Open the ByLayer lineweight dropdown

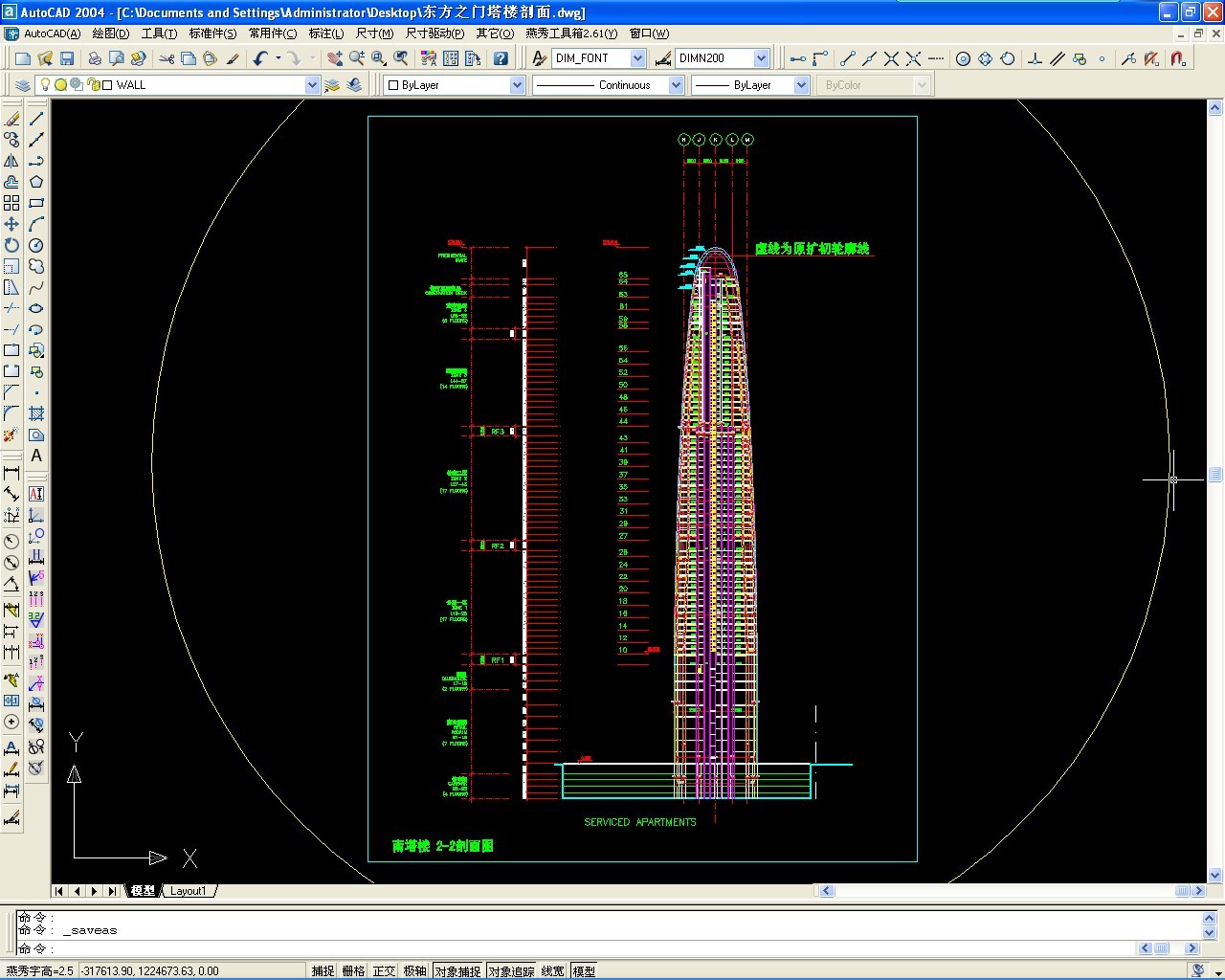point(802,85)
